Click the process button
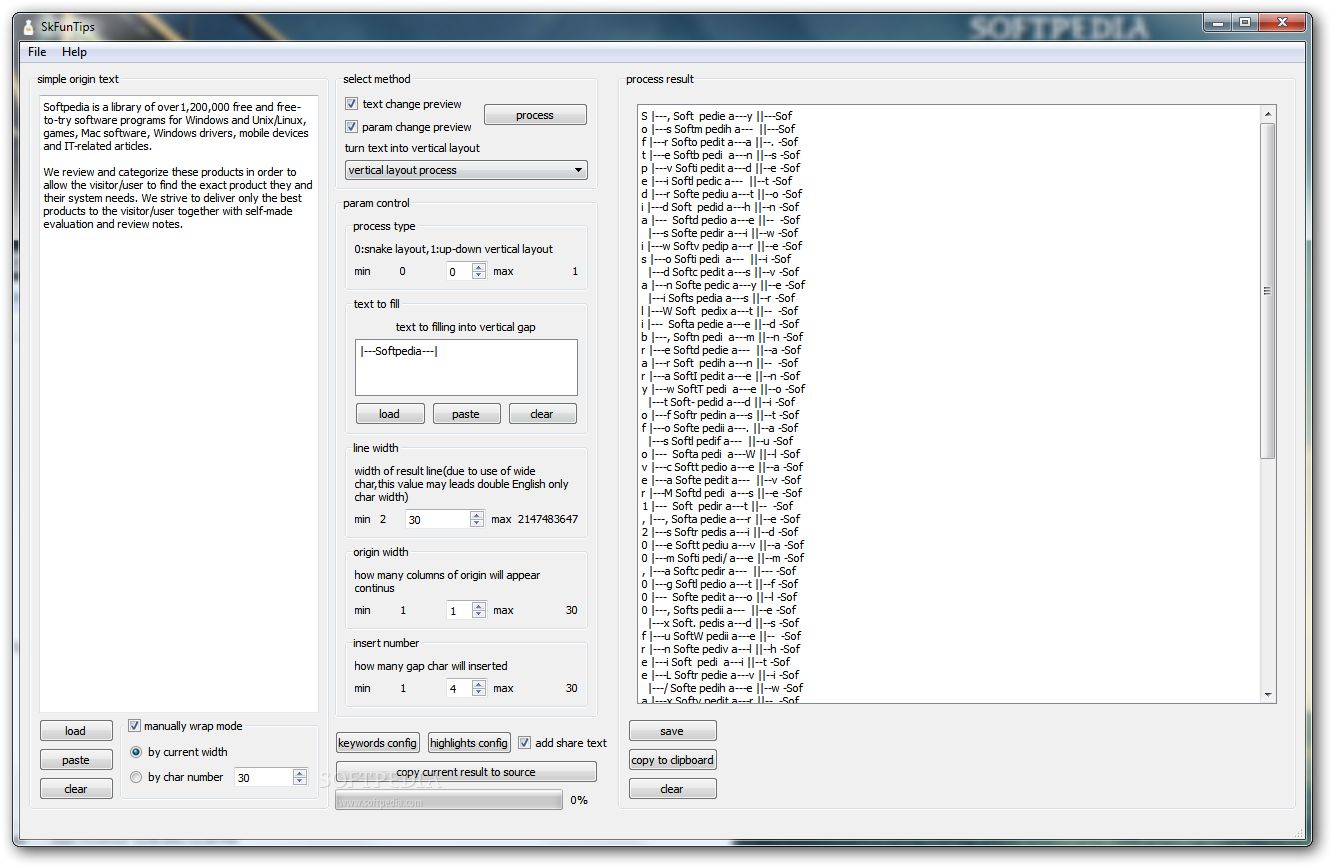The image size is (1333, 867). (x=535, y=115)
